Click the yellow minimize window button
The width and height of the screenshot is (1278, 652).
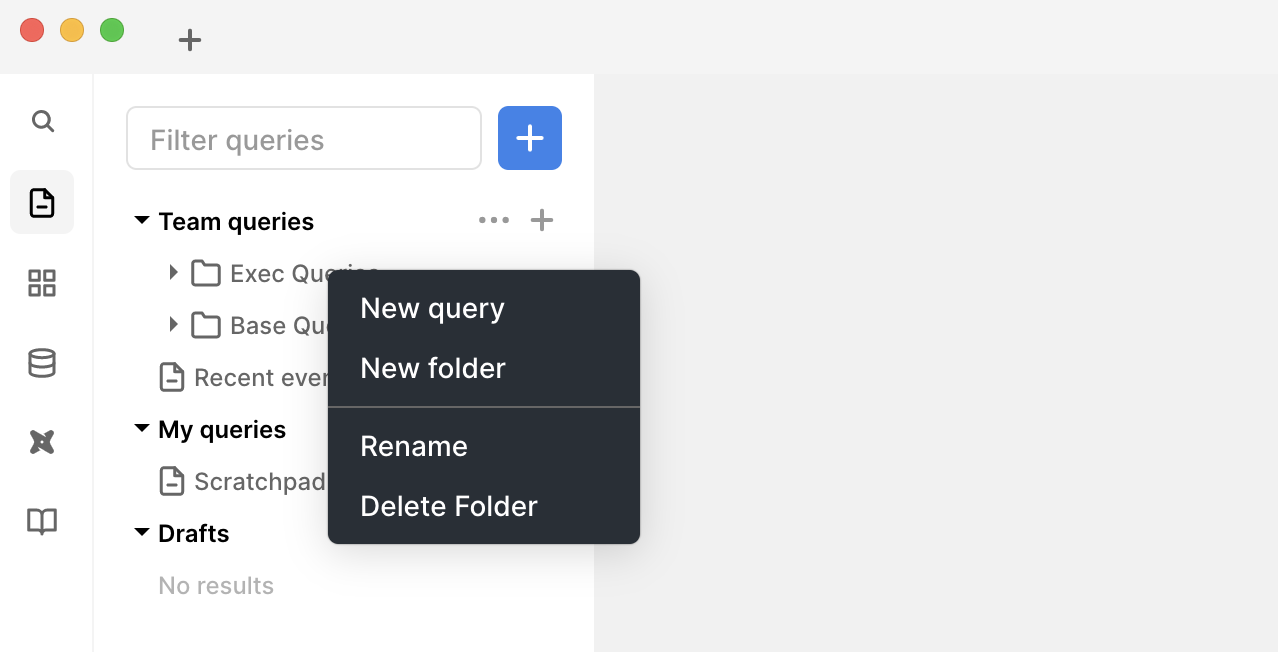(x=72, y=30)
